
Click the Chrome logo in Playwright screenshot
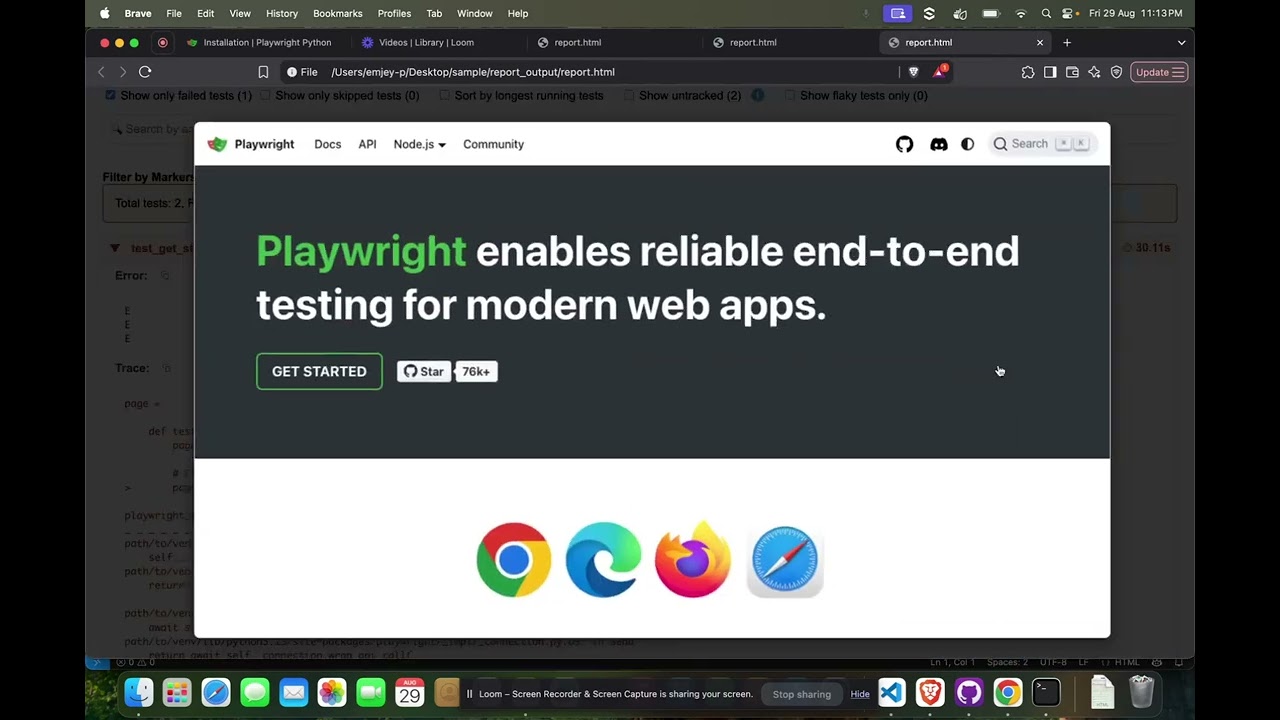click(x=514, y=560)
